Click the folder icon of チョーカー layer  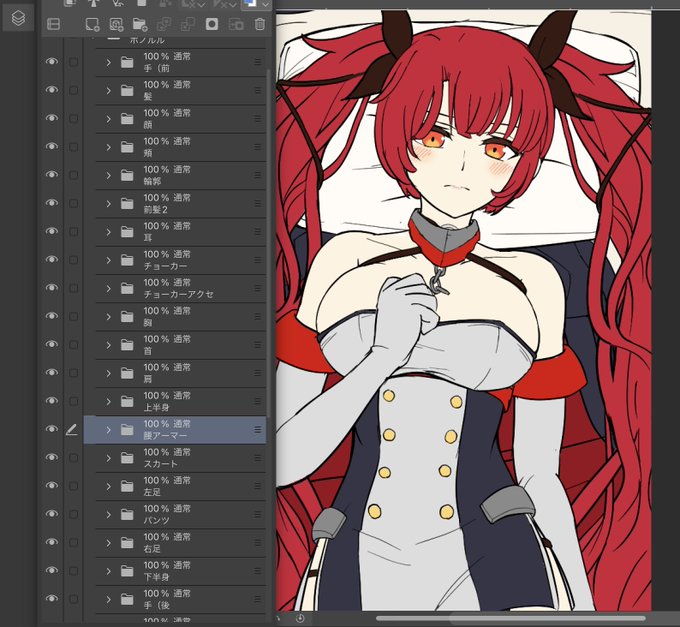tap(127, 260)
